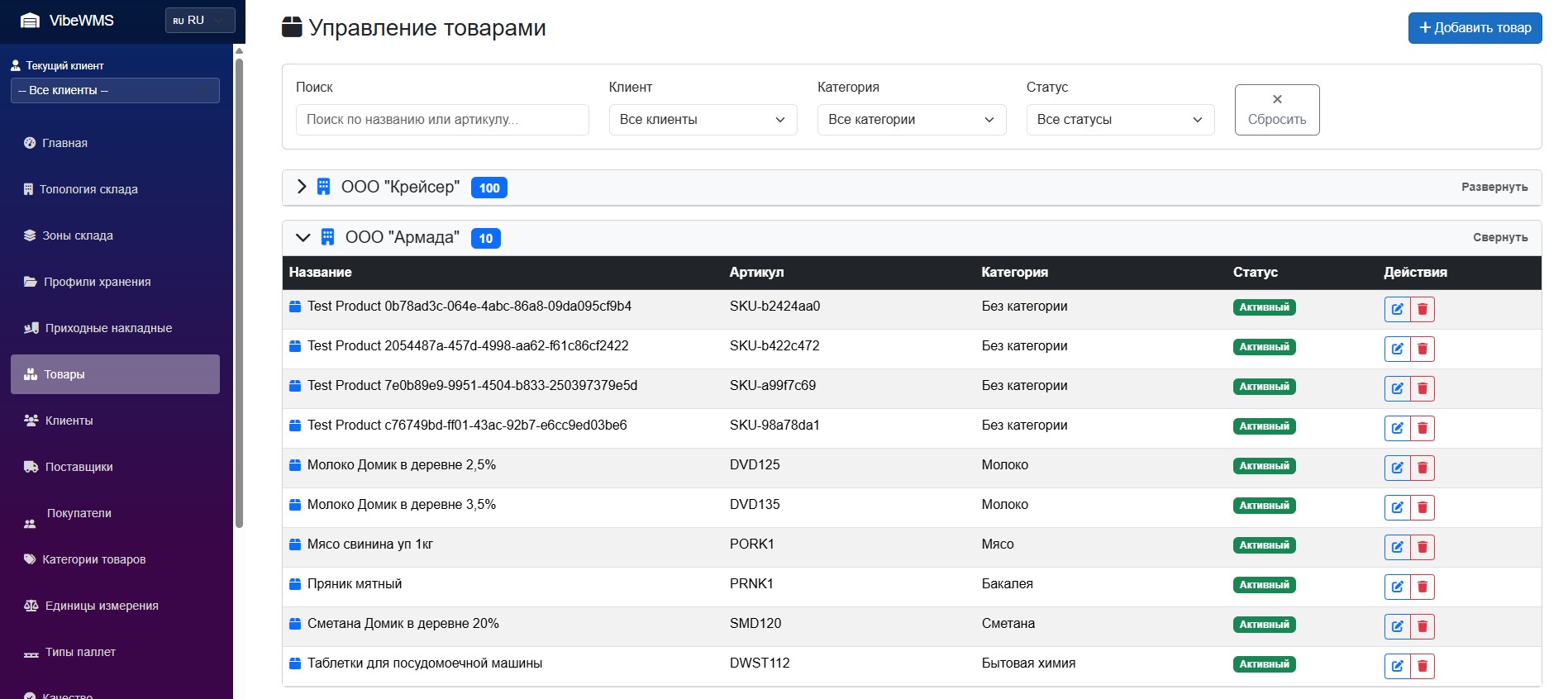This screenshot has width=1568, height=699.
Task: Open Категории товаров in the sidebar
Action: (x=93, y=559)
